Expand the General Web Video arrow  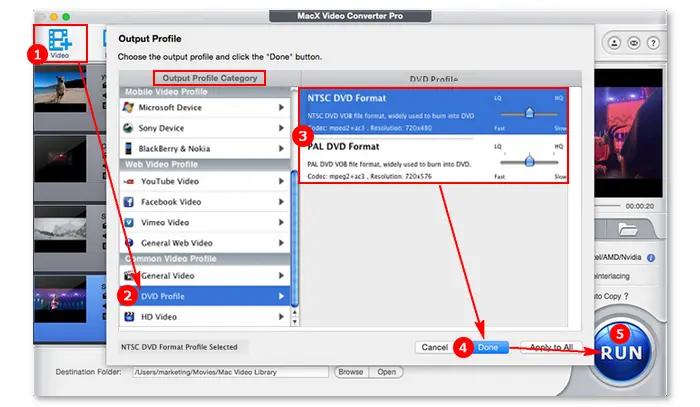pos(281,243)
